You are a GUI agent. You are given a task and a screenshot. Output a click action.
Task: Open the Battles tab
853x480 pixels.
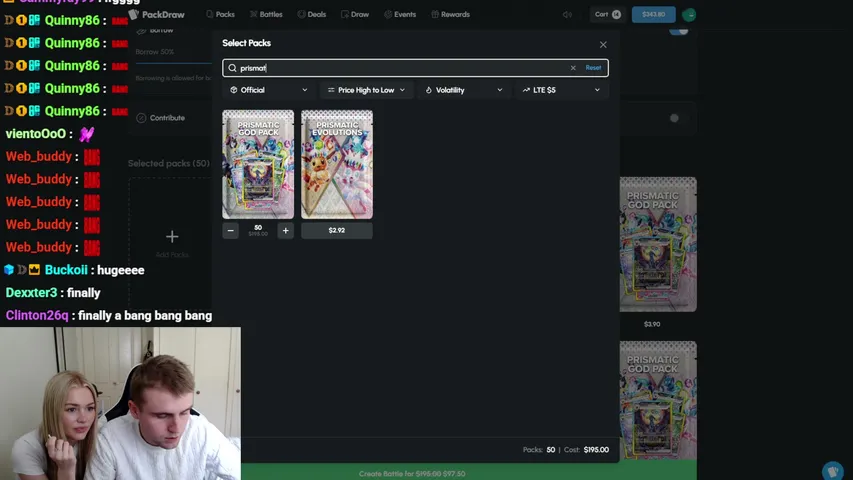[x=266, y=15]
